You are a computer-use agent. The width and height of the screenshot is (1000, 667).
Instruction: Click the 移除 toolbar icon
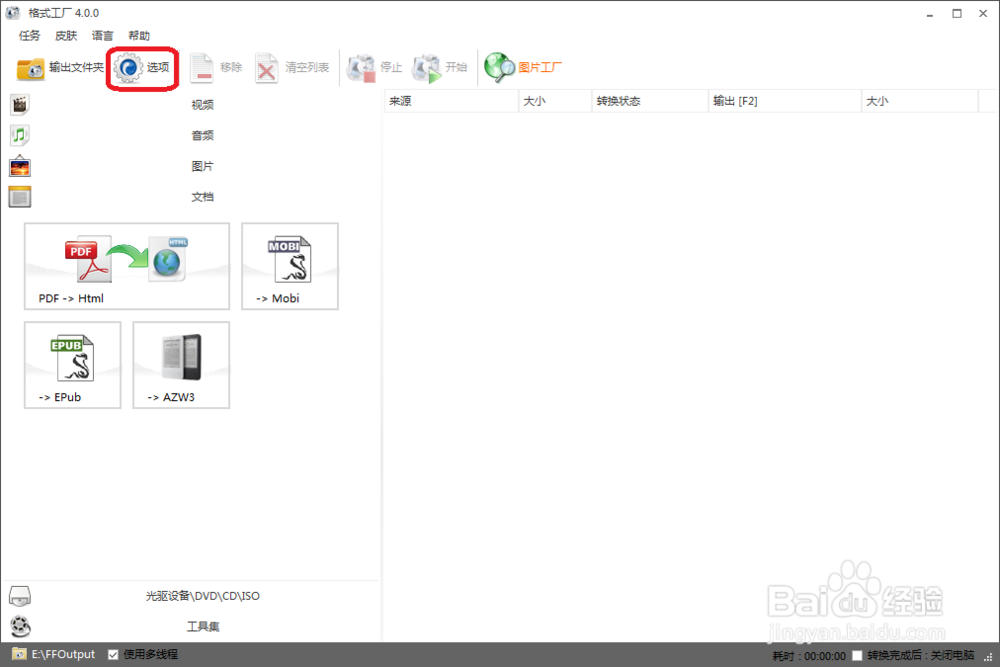(202, 68)
